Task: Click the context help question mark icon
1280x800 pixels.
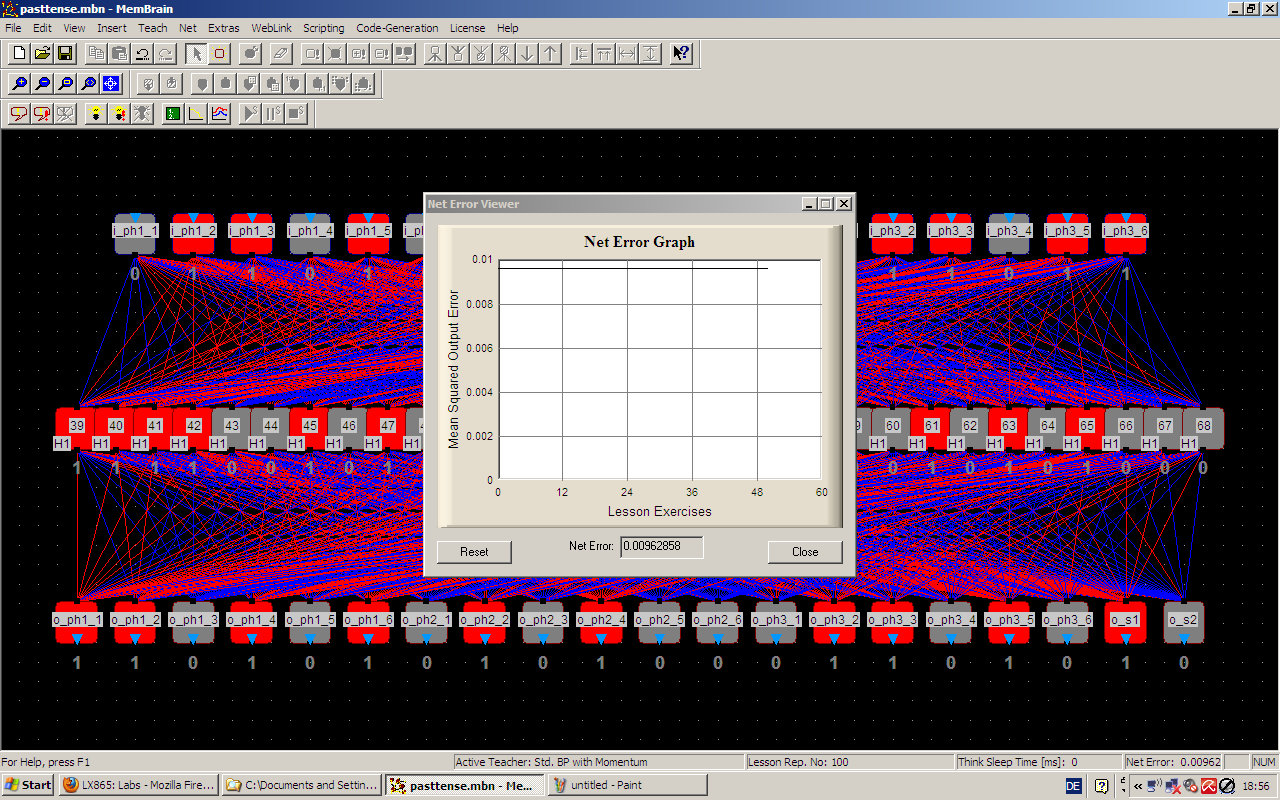Action: point(681,53)
